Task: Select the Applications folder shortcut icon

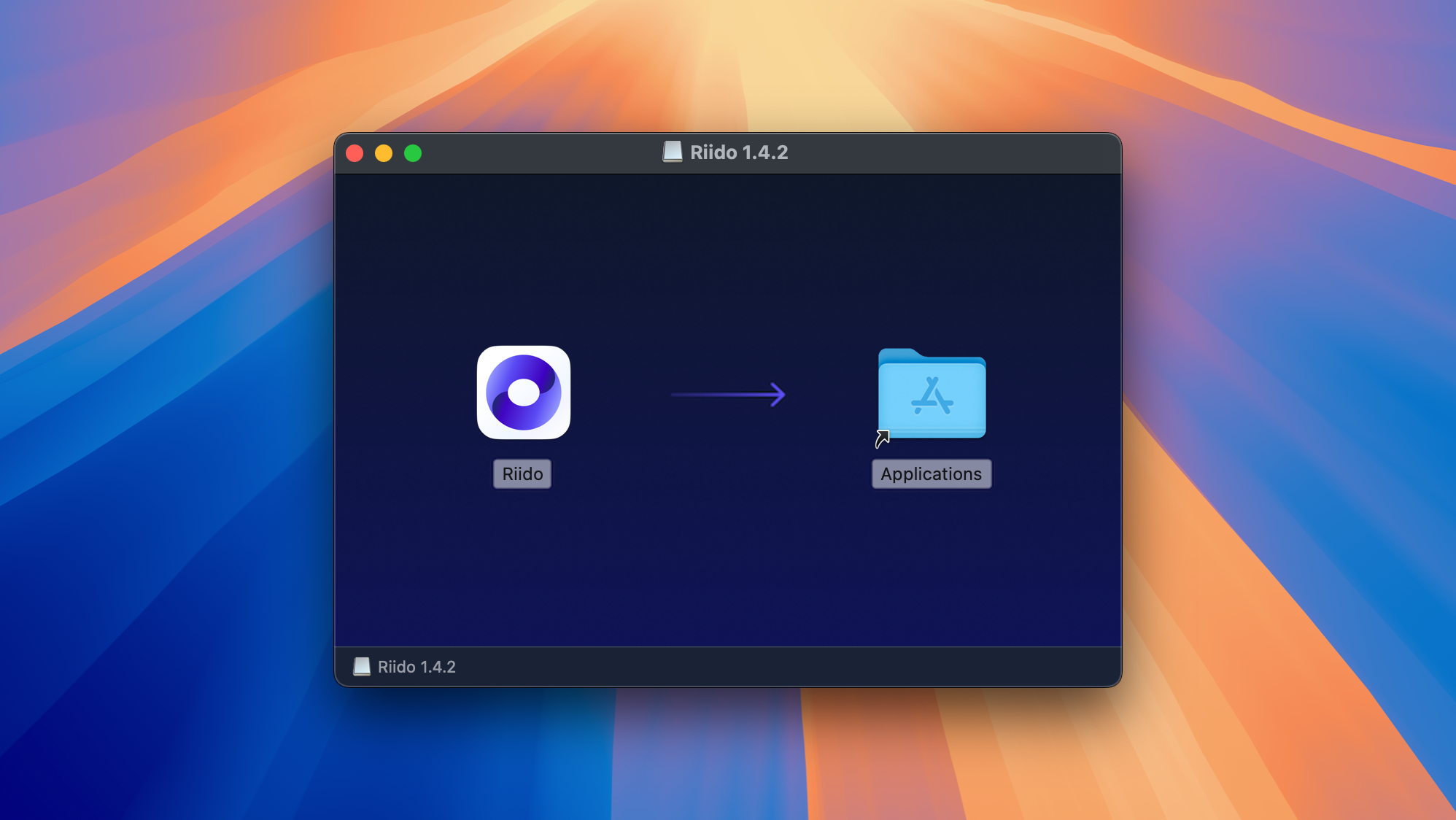Action: pos(932,394)
